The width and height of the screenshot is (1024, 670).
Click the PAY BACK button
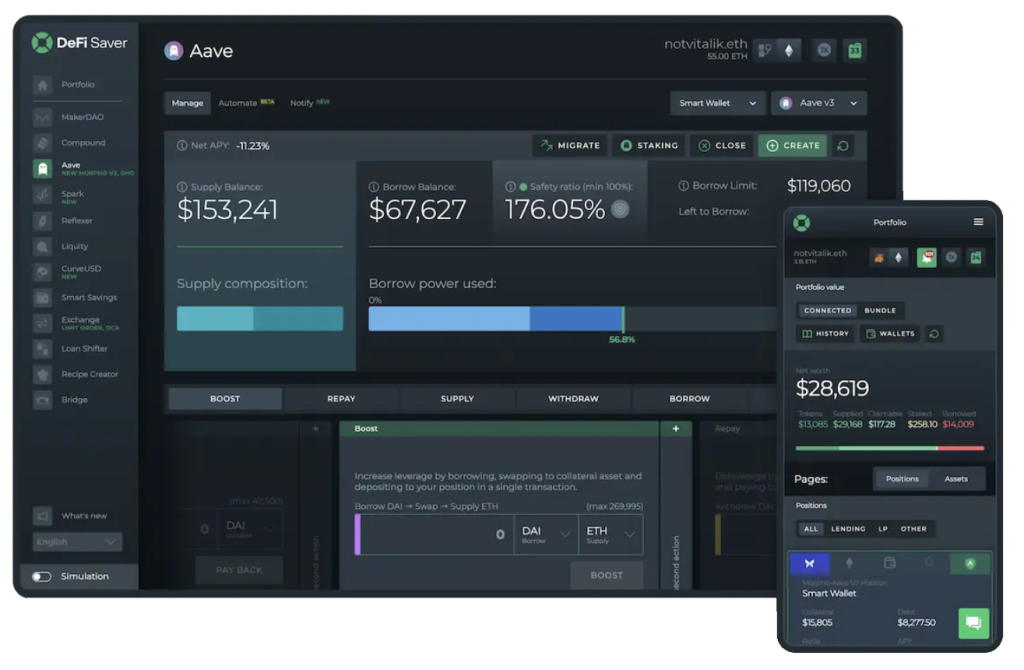[239, 570]
